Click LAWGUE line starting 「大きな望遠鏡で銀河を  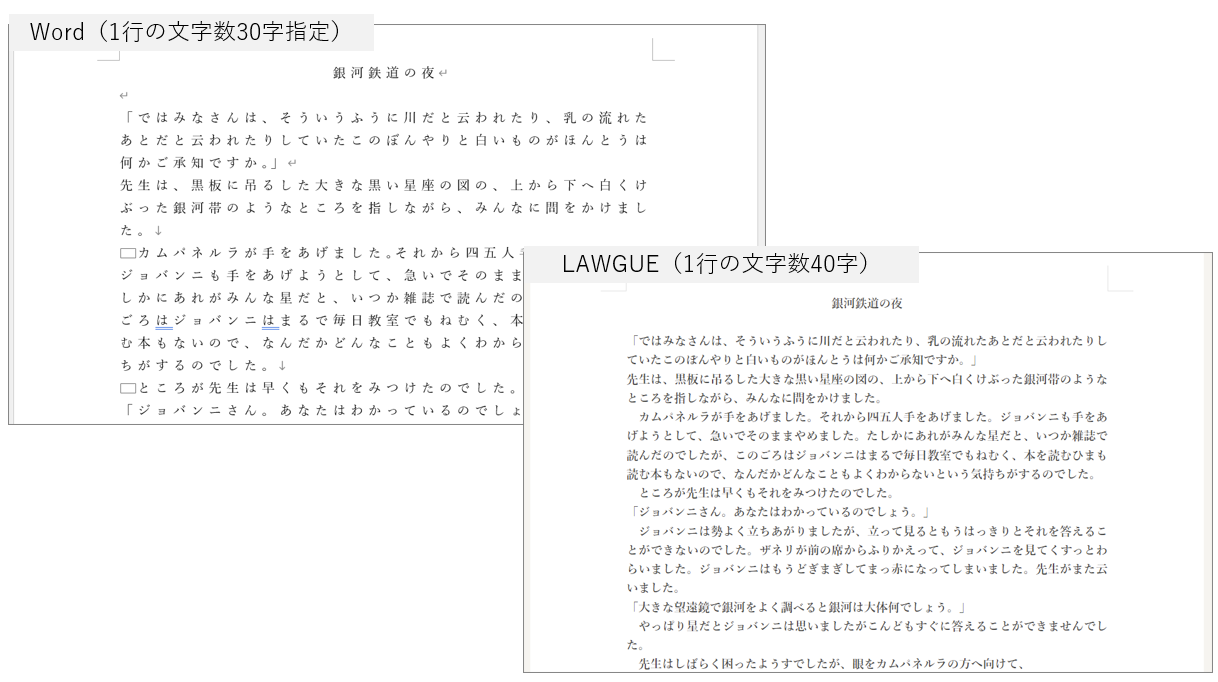point(797,607)
